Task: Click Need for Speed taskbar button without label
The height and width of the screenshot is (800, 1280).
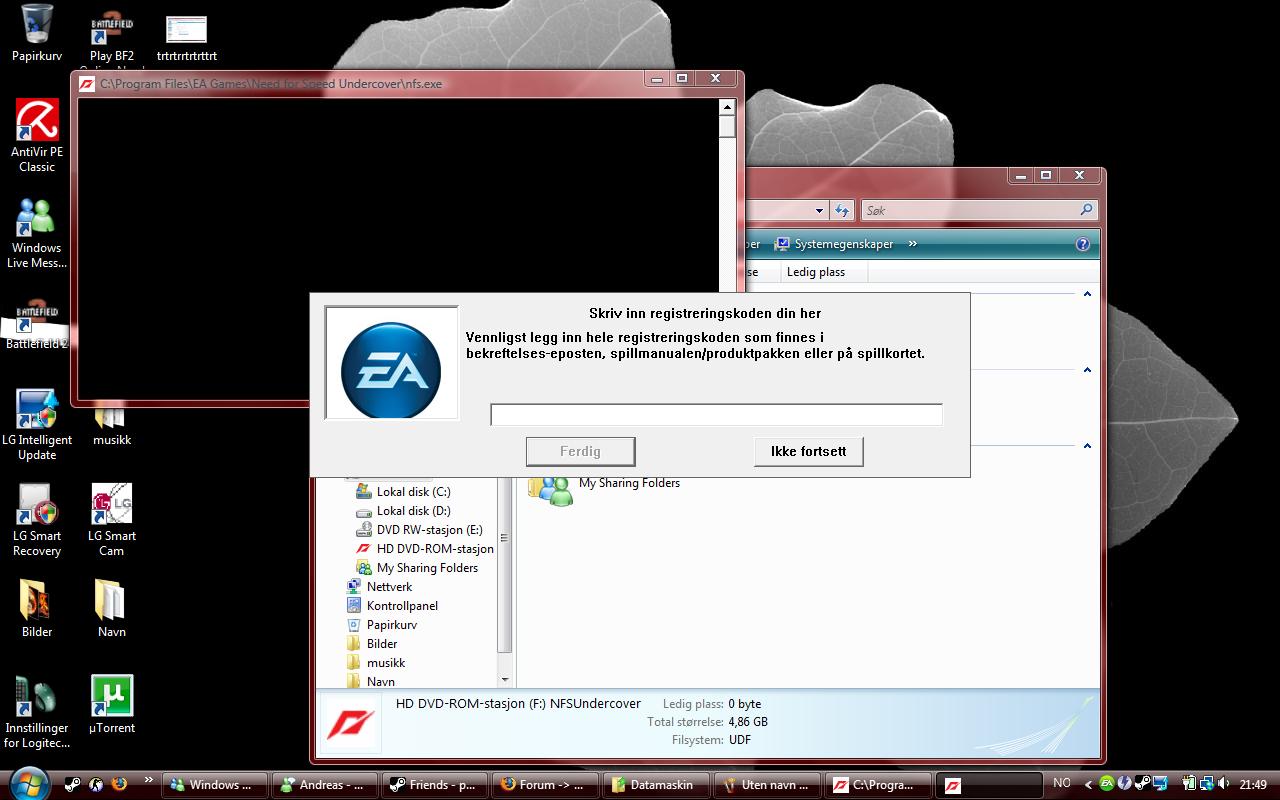Action: tap(988, 785)
